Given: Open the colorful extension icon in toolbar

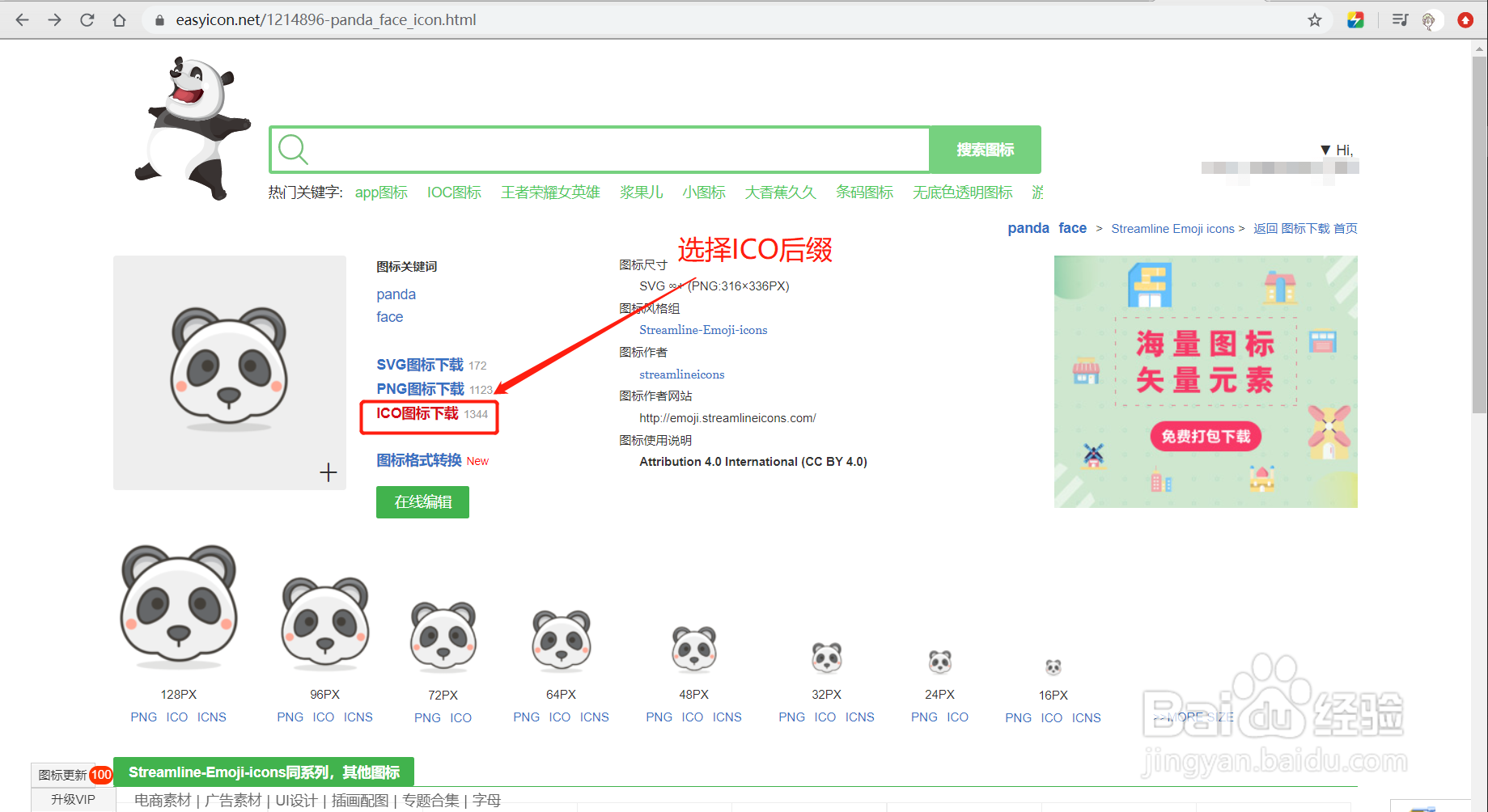Looking at the screenshot, I should point(1355,19).
